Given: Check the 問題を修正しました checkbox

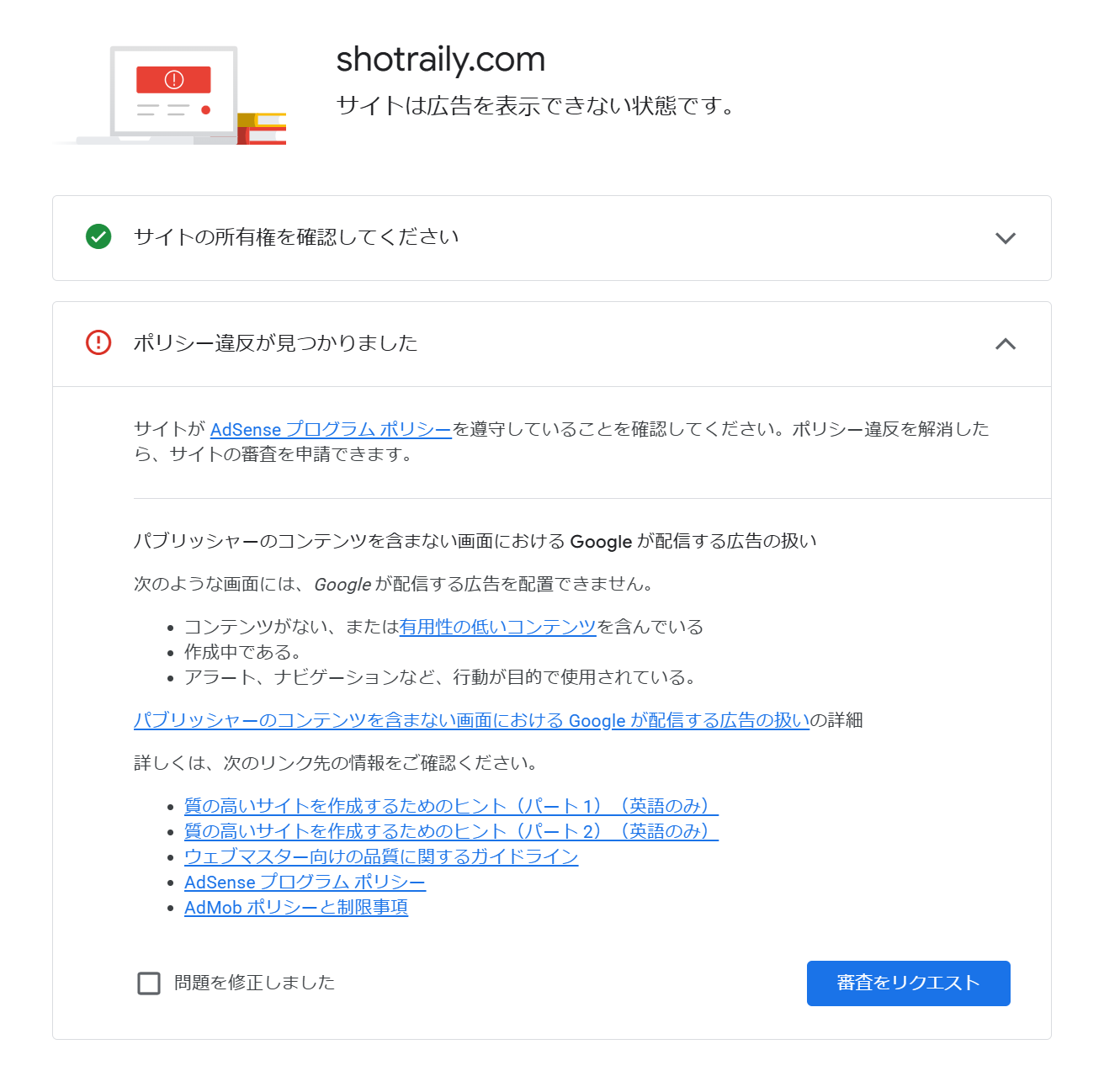Looking at the screenshot, I should click(x=149, y=983).
